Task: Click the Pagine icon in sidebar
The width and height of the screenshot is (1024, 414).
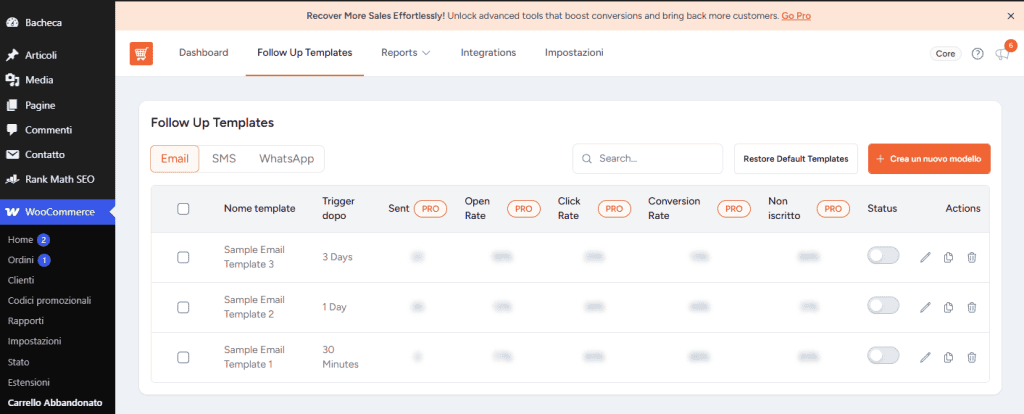Action: 12,105
